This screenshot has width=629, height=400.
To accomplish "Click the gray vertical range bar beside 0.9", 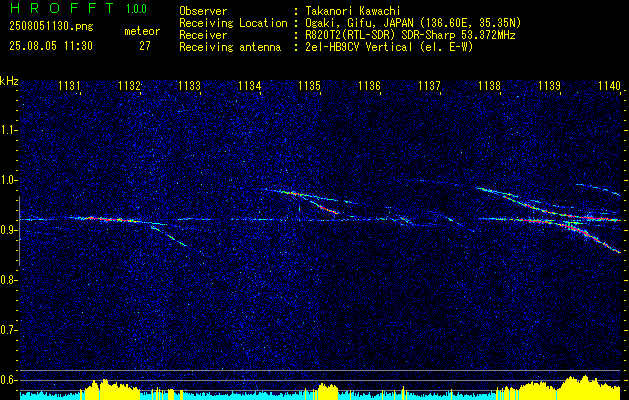I will coord(19,231).
